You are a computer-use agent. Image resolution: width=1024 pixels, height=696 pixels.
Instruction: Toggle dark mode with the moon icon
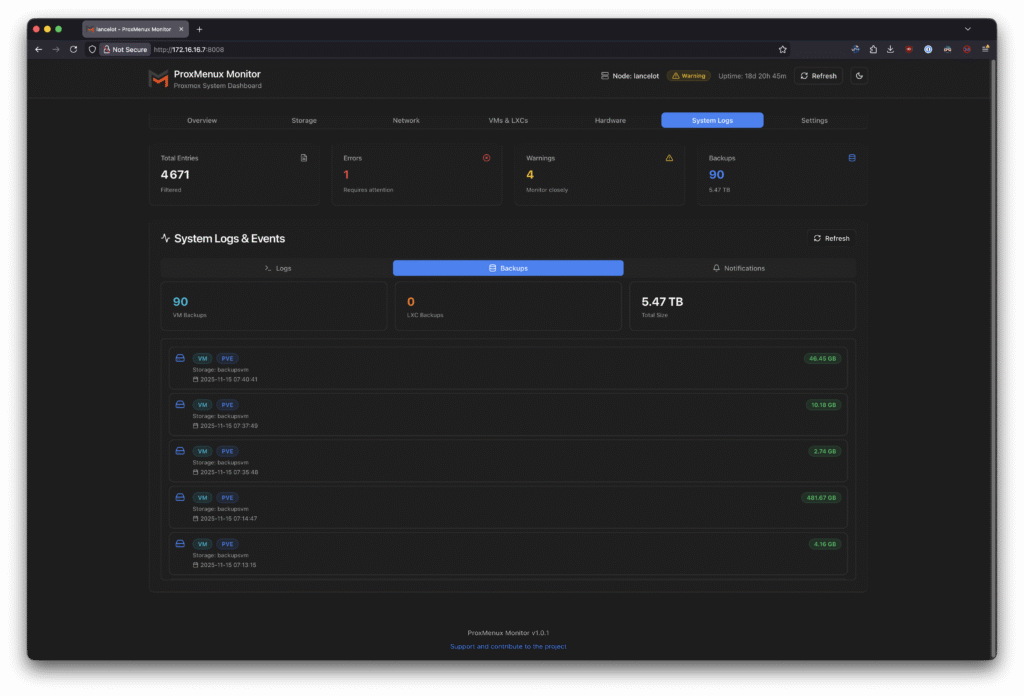coord(859,76)
